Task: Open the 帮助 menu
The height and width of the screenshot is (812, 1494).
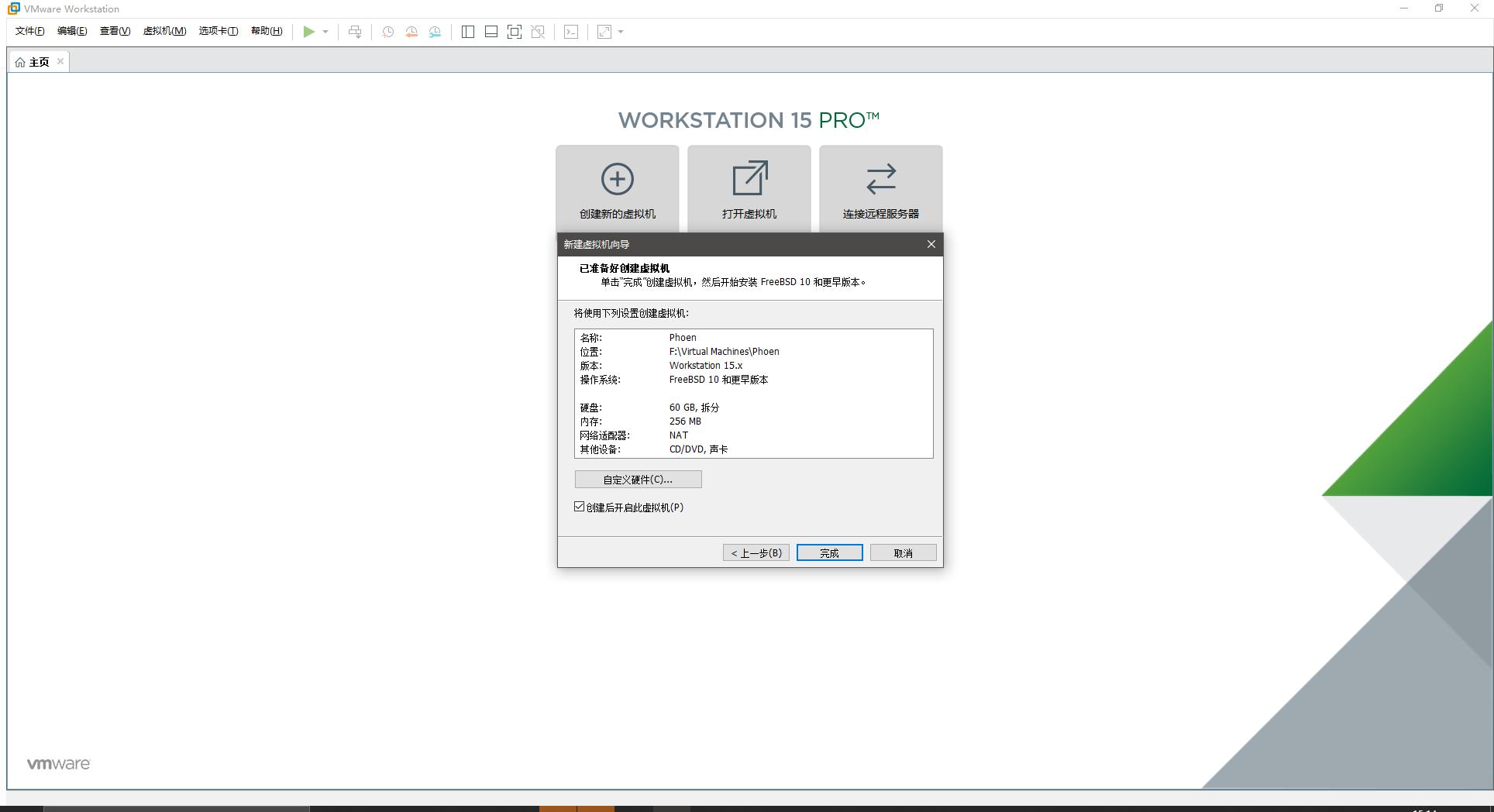Action: [x=267, y=31]
